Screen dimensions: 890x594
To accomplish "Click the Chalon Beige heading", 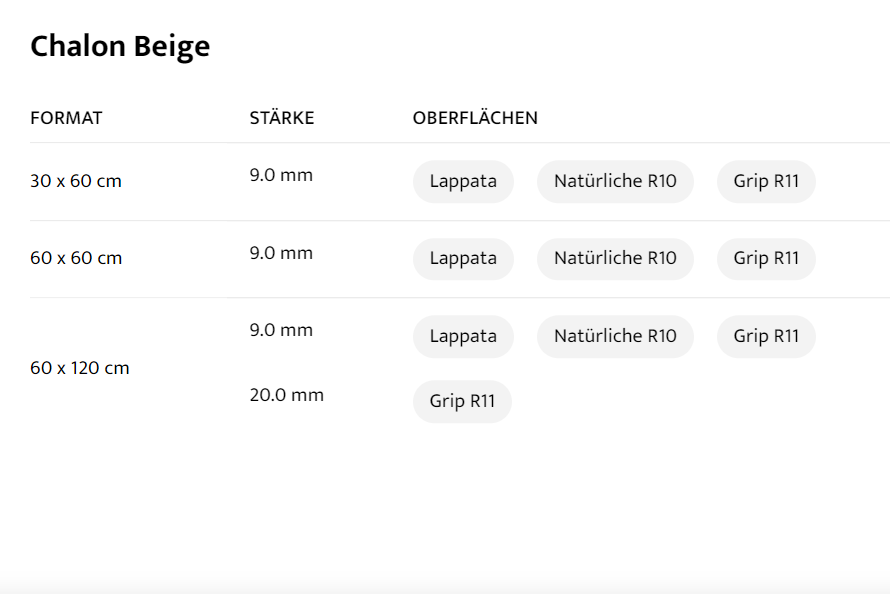I will [120, 46].
